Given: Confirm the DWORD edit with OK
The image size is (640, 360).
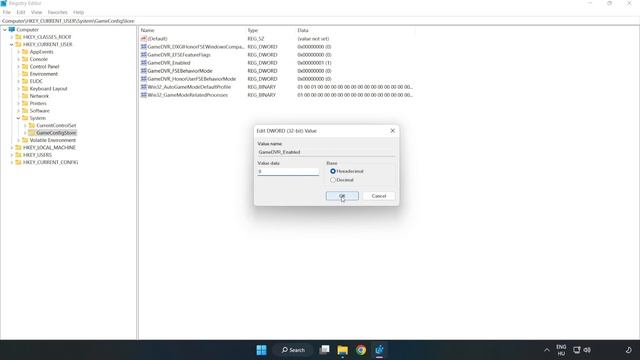Looking at the screenshot, I should [x=342, y=196].
